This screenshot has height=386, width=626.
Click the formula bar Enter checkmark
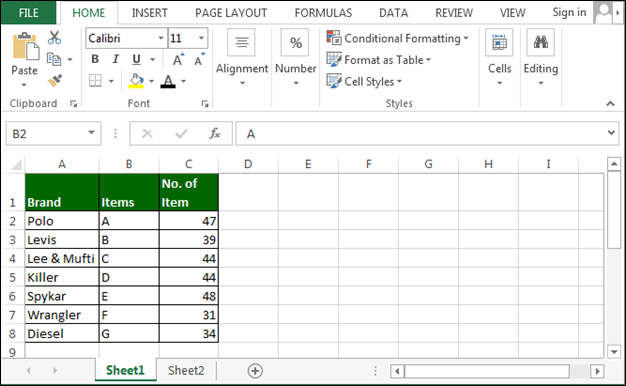(x=181, y=133)
